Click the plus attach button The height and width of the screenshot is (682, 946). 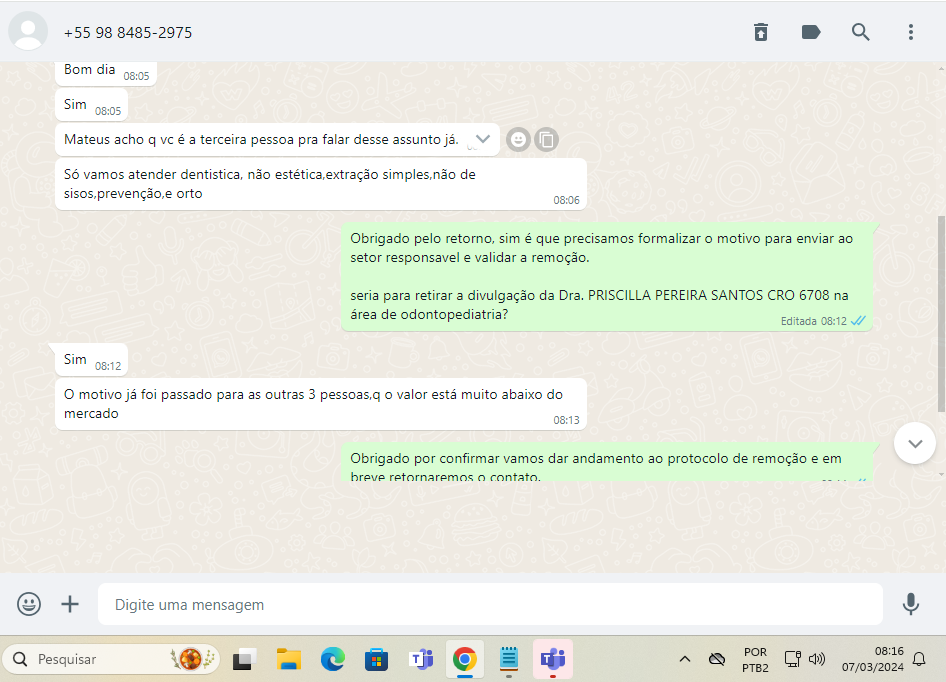[70, 604]
